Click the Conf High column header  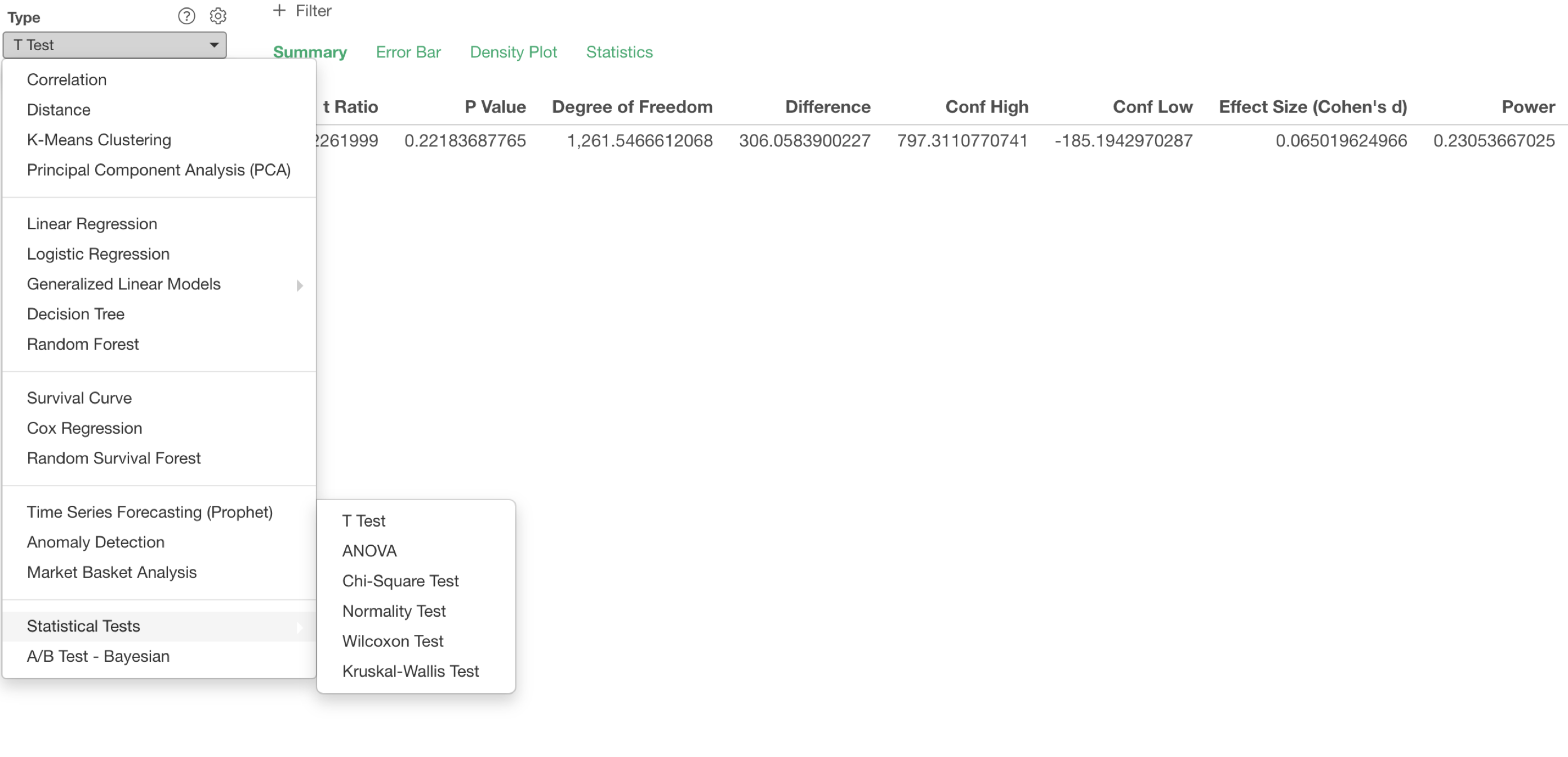tap(987, 107)
